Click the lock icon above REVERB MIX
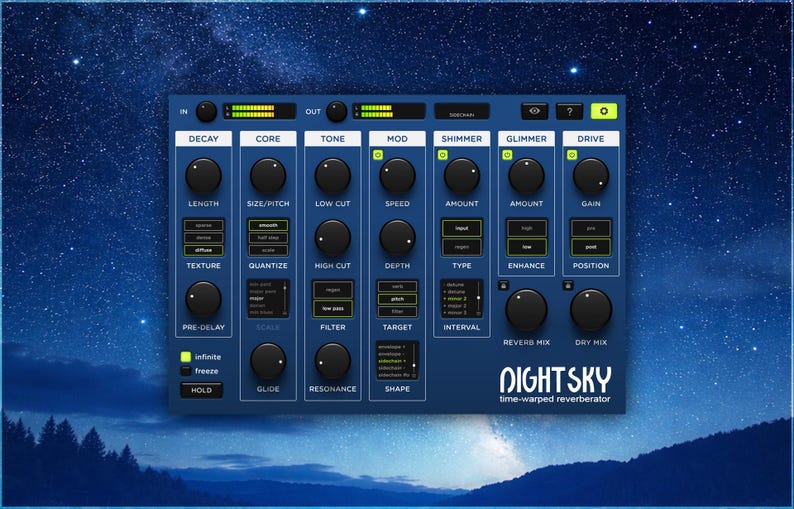 503,285
